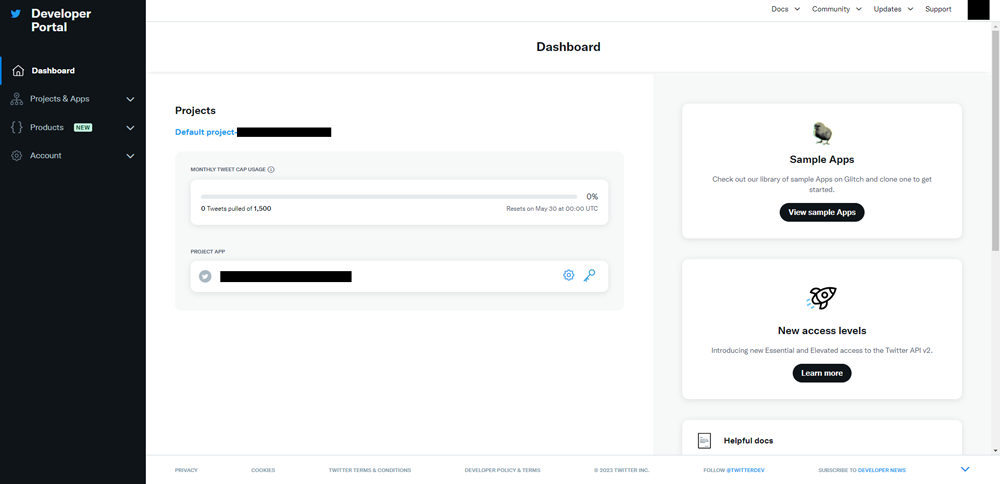Click the Products curly braces icon
Screen dimensions: 1000x484
coord(17,128)
